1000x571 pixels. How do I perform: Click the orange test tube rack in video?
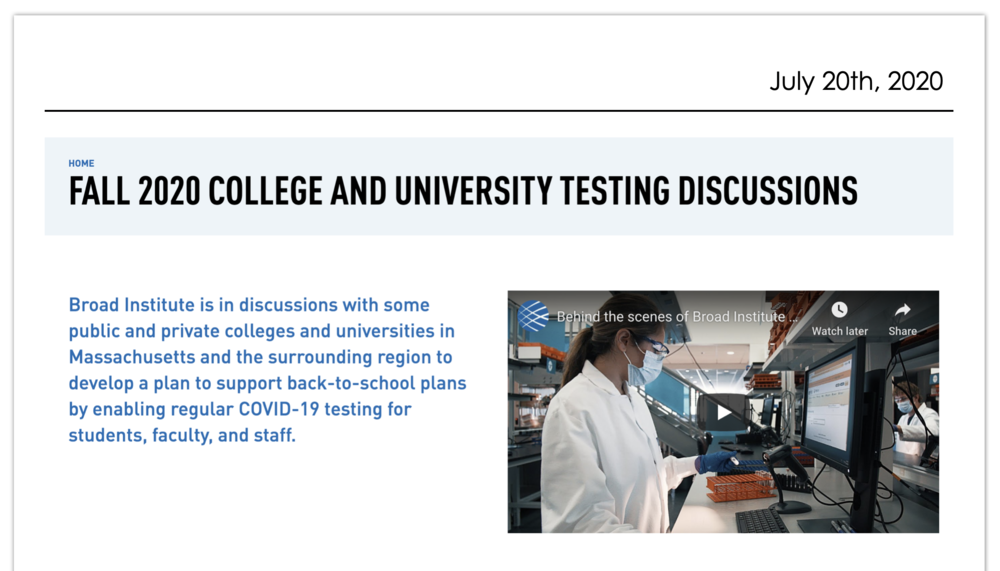740,485
